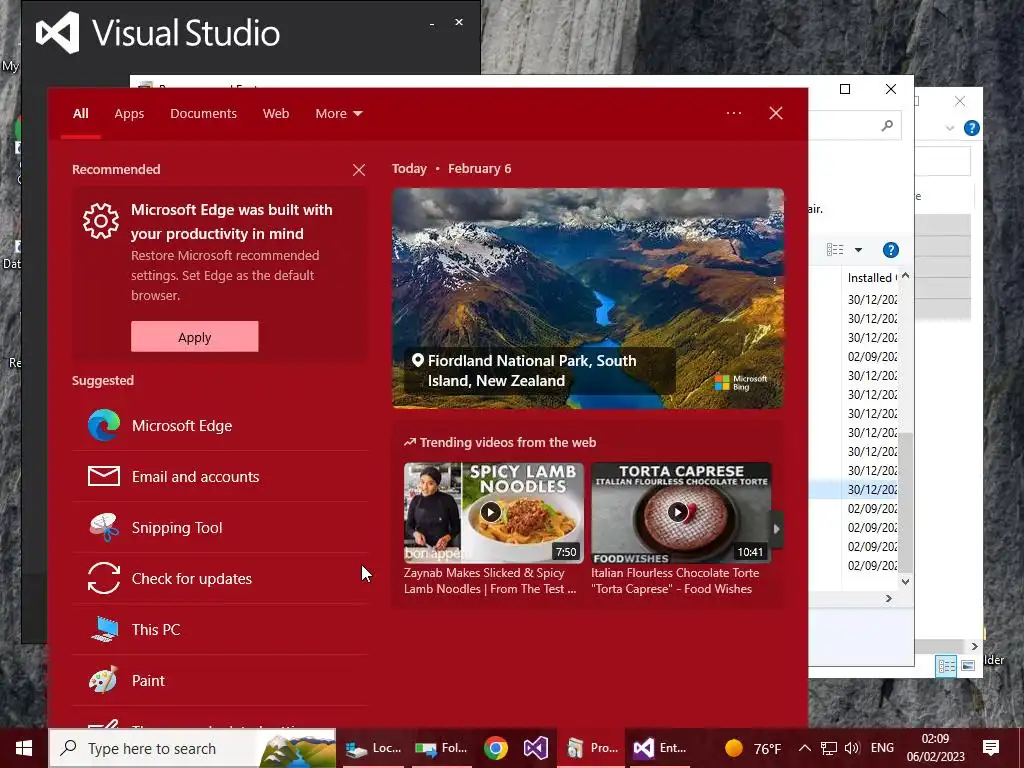Click search icon in Programs window search box
The image size is (1024, 768).
887,125
